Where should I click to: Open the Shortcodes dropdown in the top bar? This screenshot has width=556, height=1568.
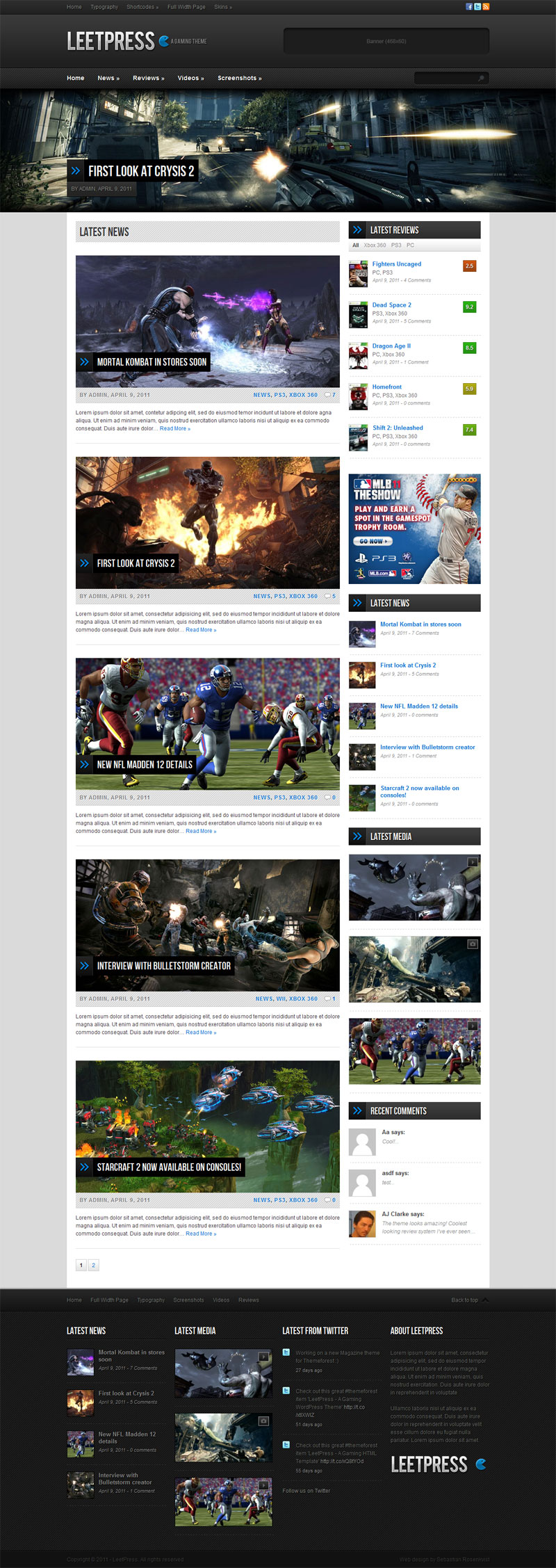(x=142, y=7)
